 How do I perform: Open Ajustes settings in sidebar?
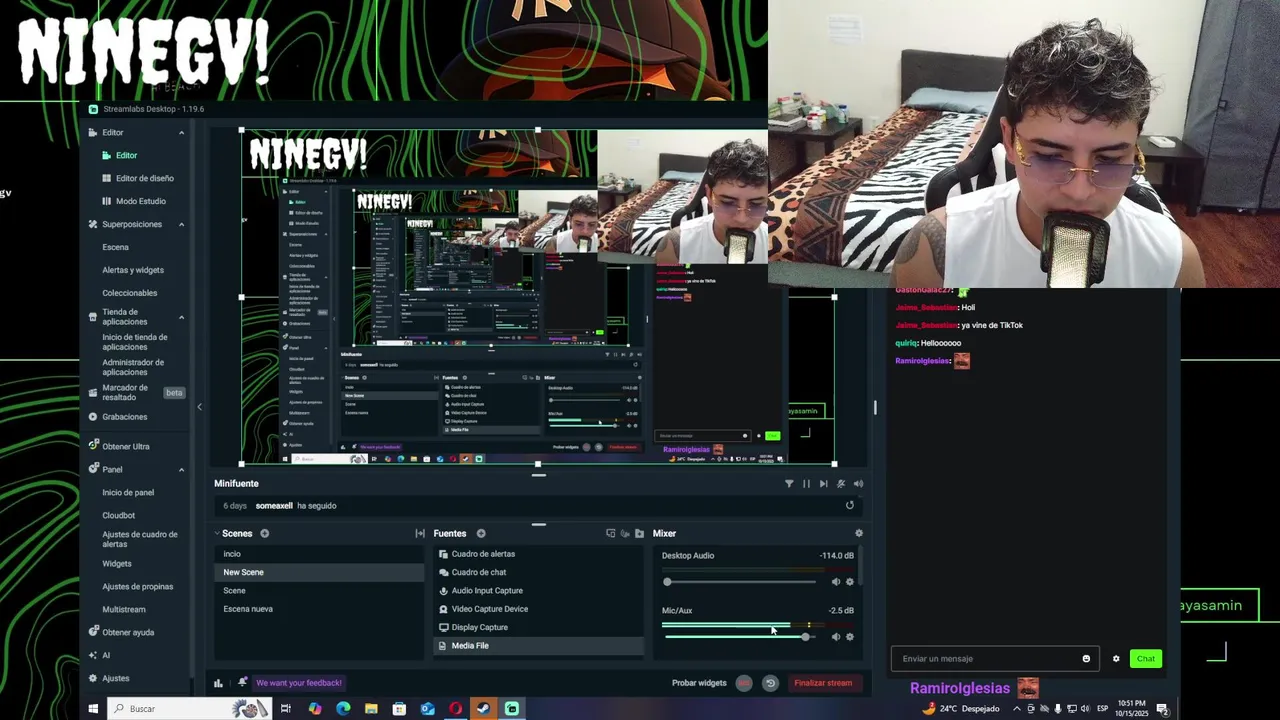click(115, 678)
